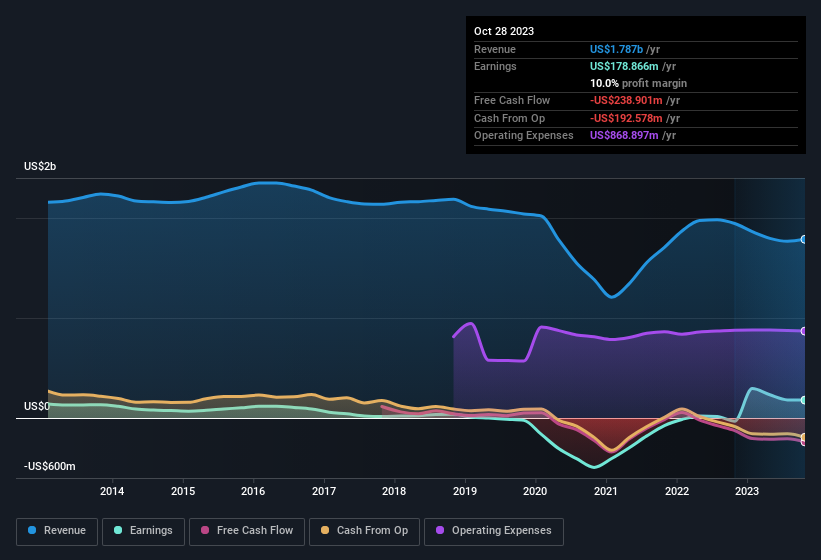Click the 10.0% profit margin text
The height and width of the screenshot is (560, 821).
[638, 83]
